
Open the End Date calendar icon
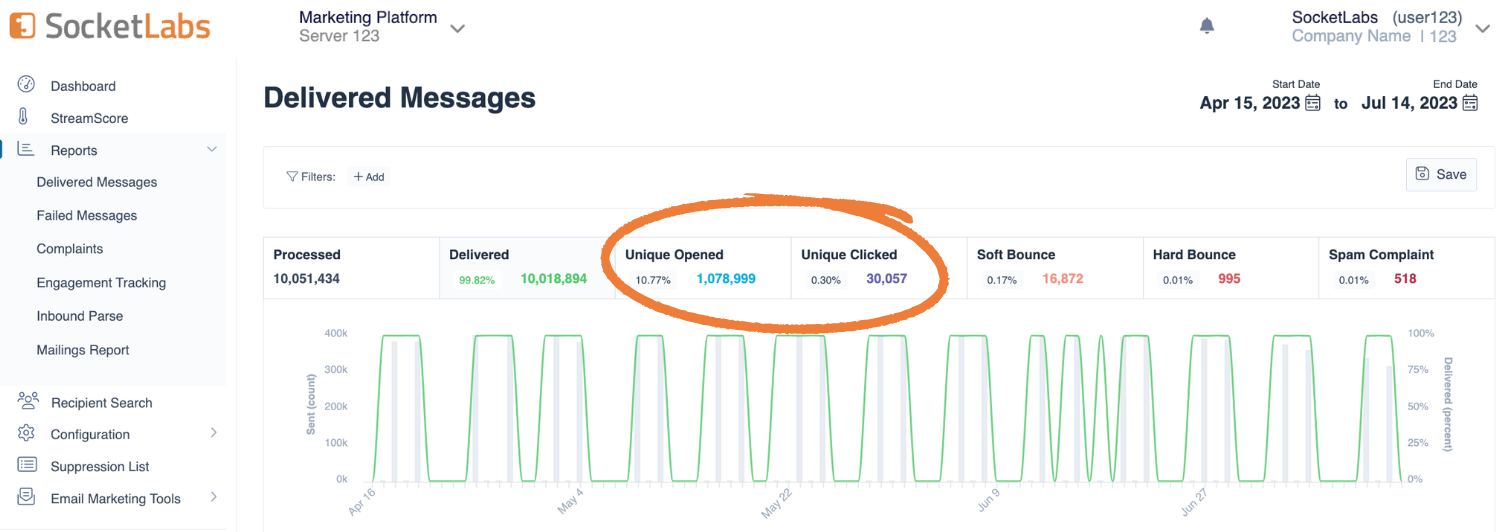[1470, 103]
